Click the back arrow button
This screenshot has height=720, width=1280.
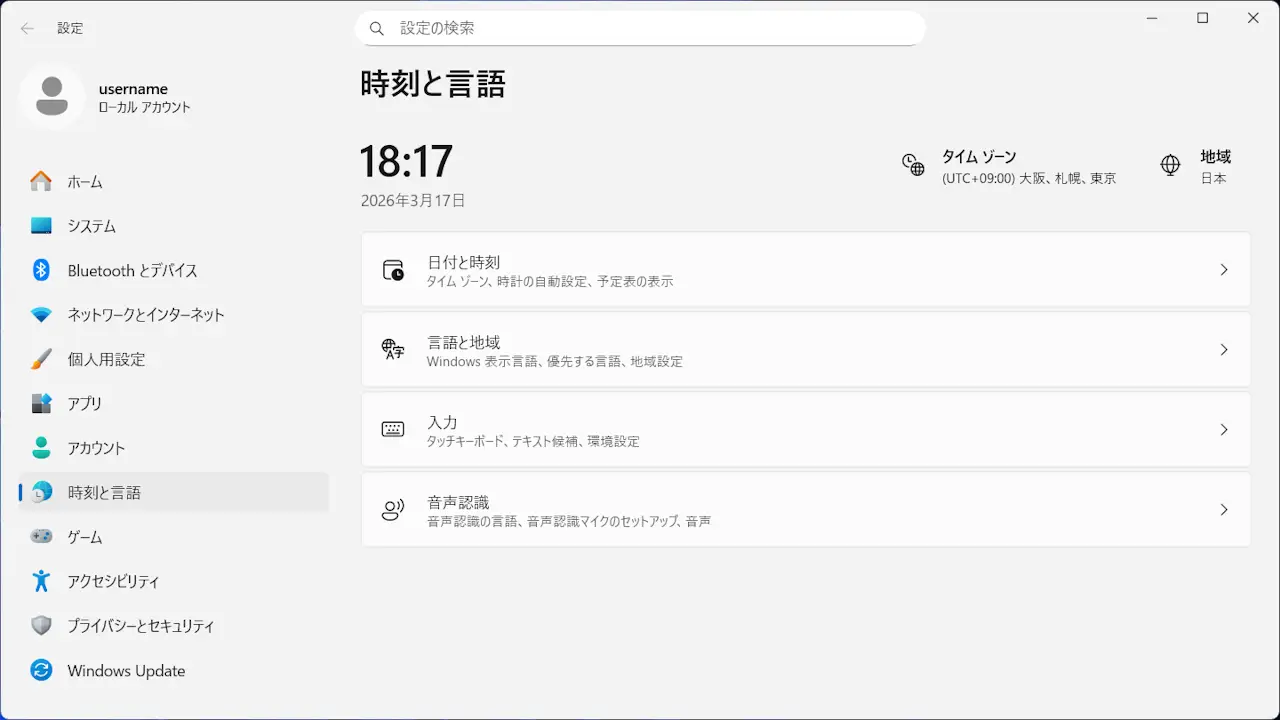27,28
